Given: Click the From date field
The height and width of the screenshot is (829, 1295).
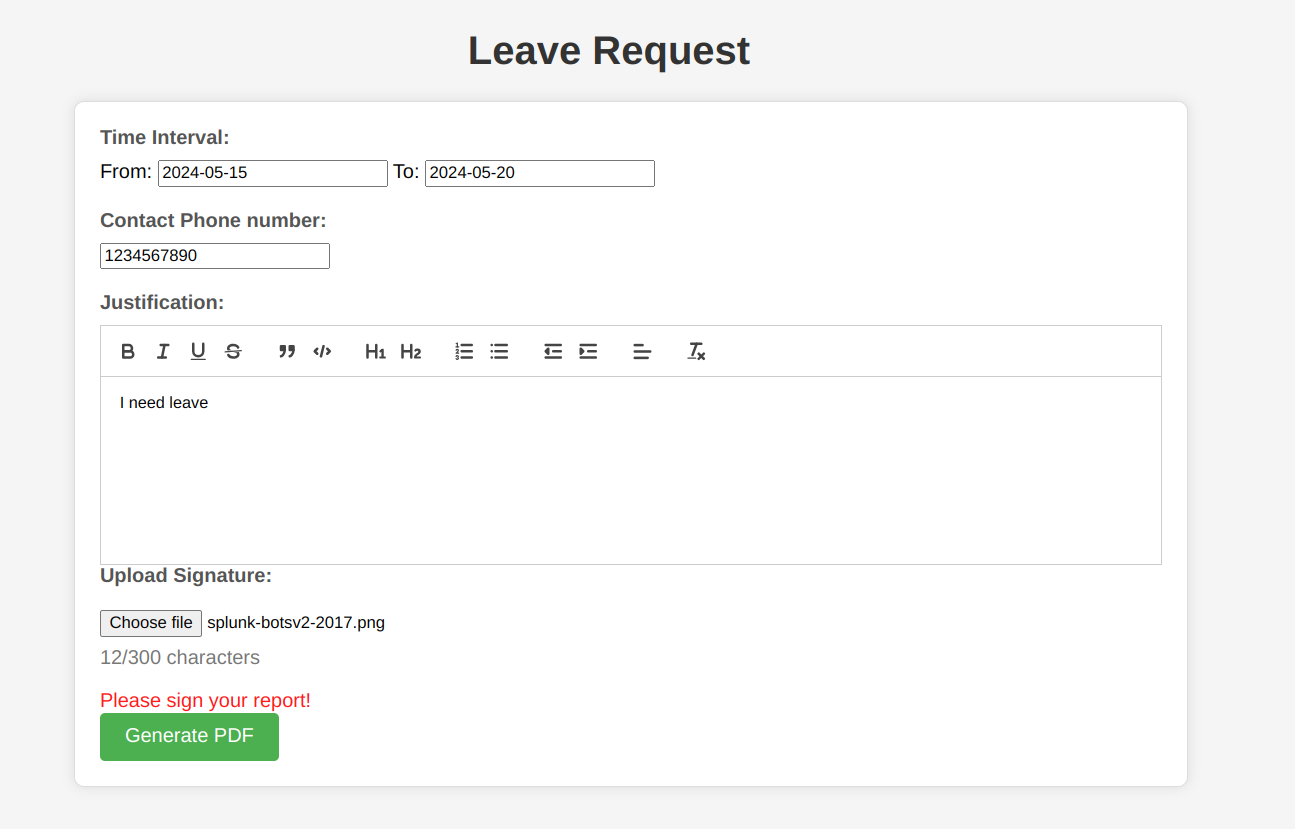Looking at the screenshot, I should 273,173.
